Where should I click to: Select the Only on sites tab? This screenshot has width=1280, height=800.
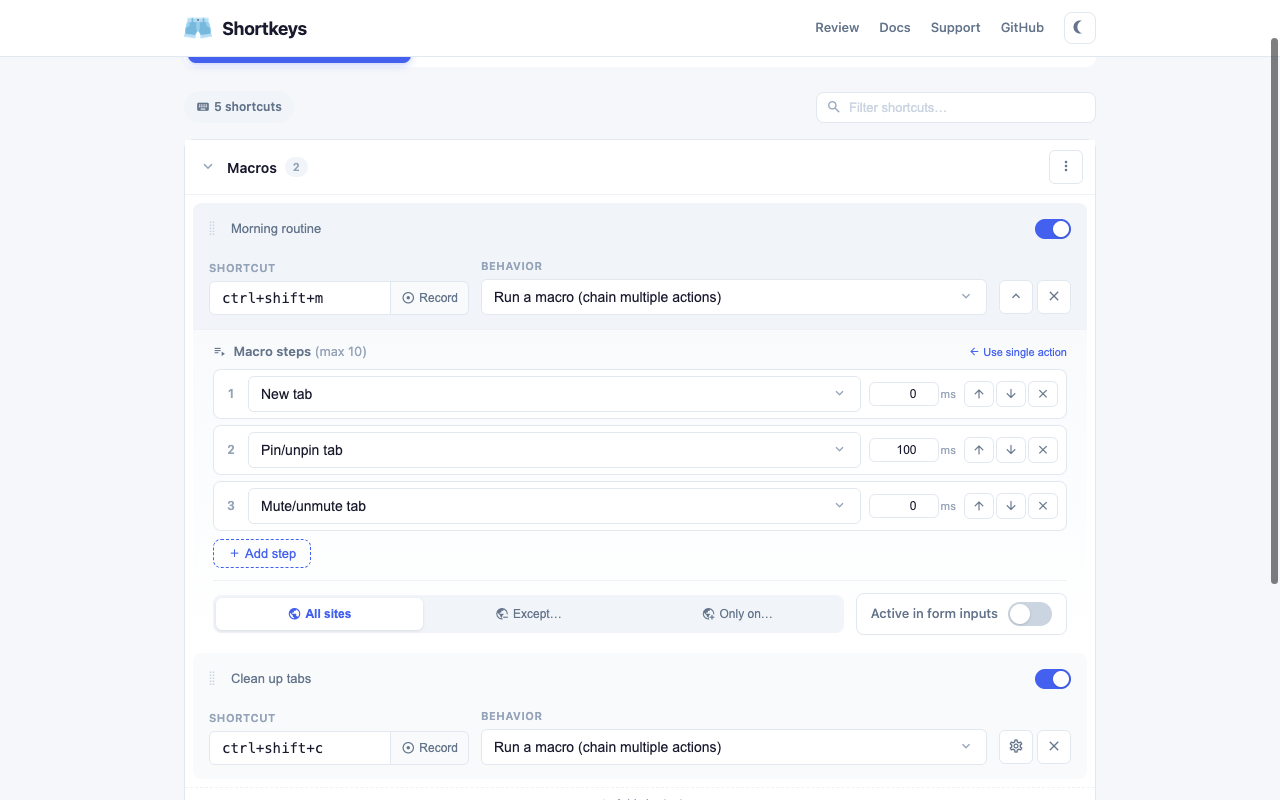(x=737, y=613)
